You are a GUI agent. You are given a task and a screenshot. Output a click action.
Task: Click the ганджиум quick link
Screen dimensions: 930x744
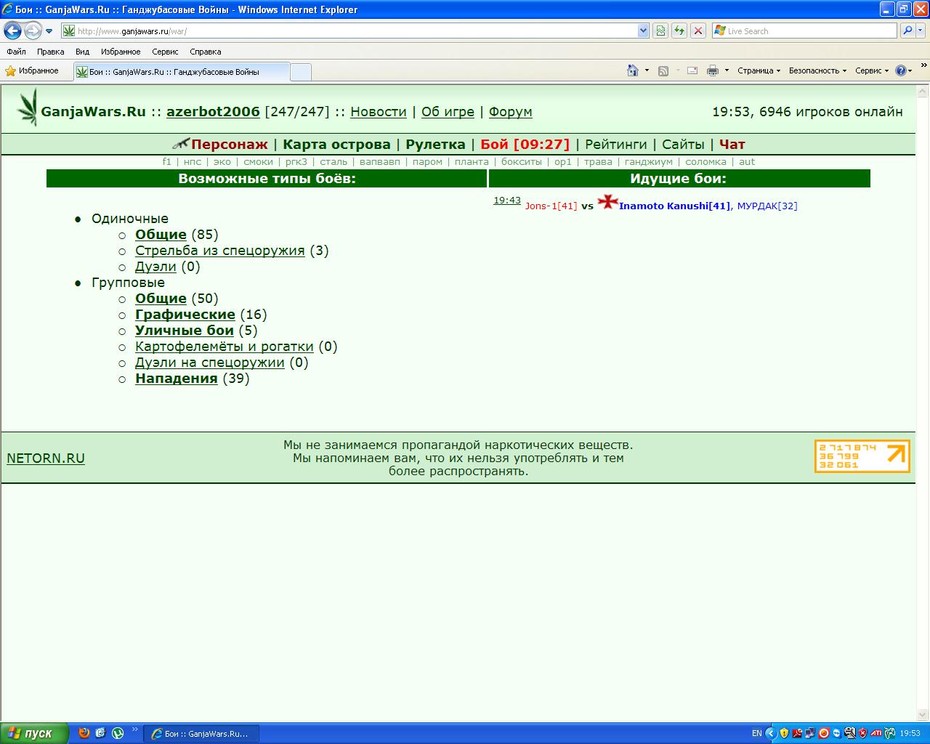pos(648,161)
